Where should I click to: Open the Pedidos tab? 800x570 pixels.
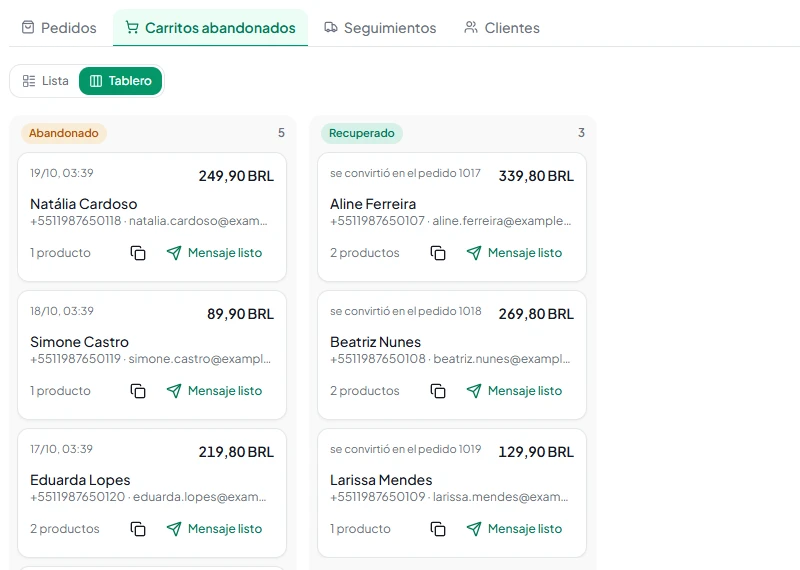coord(59,28)
